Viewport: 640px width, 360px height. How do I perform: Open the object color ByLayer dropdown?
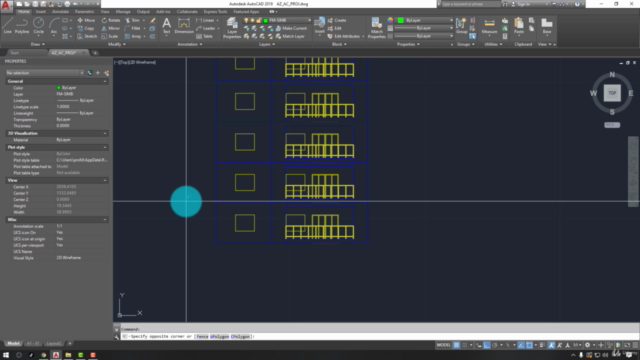(x=424, y=20)
